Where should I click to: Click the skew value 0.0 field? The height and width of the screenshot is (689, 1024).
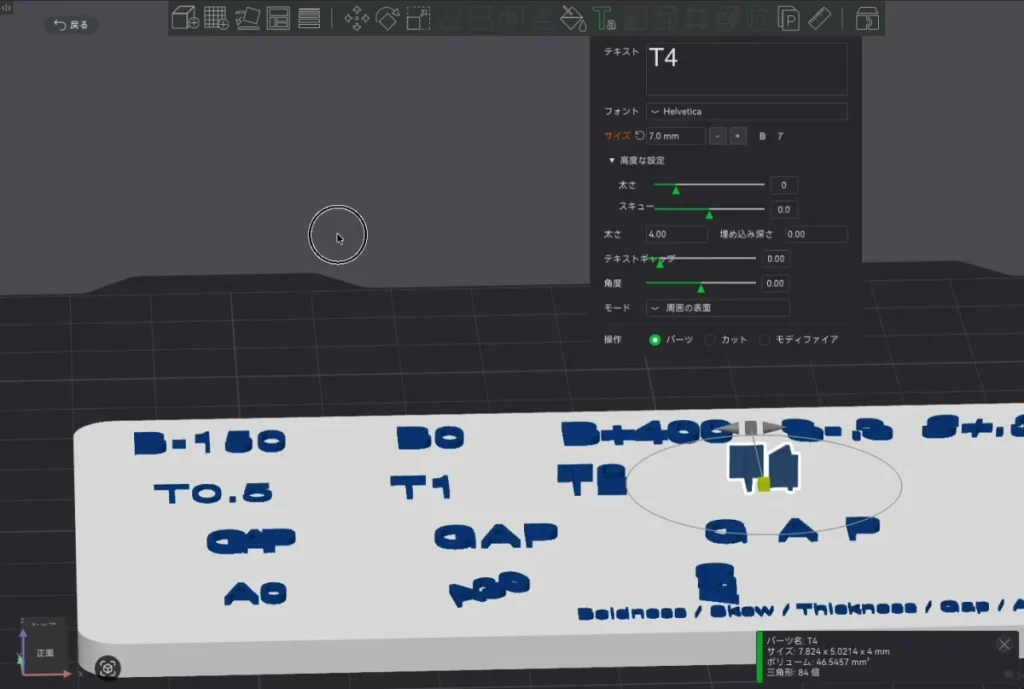tap(784, 210)
